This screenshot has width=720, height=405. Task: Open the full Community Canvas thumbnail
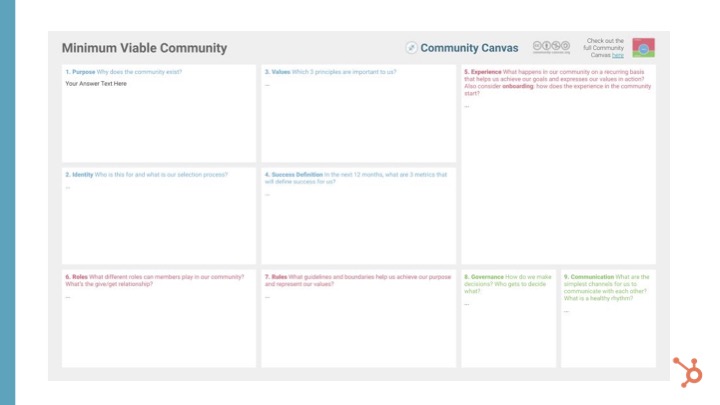pos(643,48)
